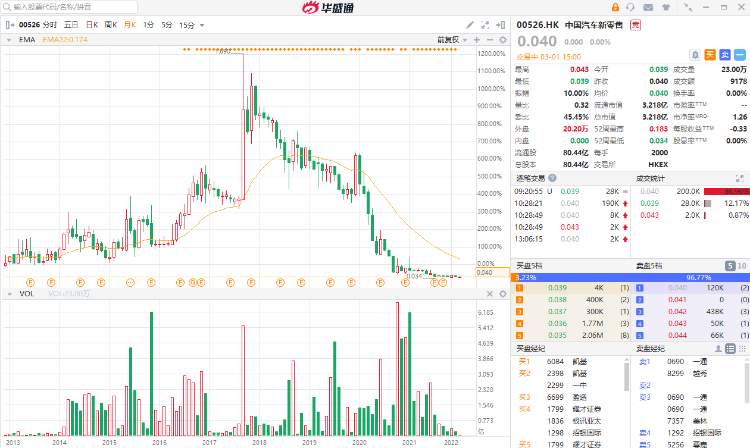Click the compact-mode shrink arrows icon
Image resolution: width=750 pixels, height=448 pixels.
pos(688,7)
